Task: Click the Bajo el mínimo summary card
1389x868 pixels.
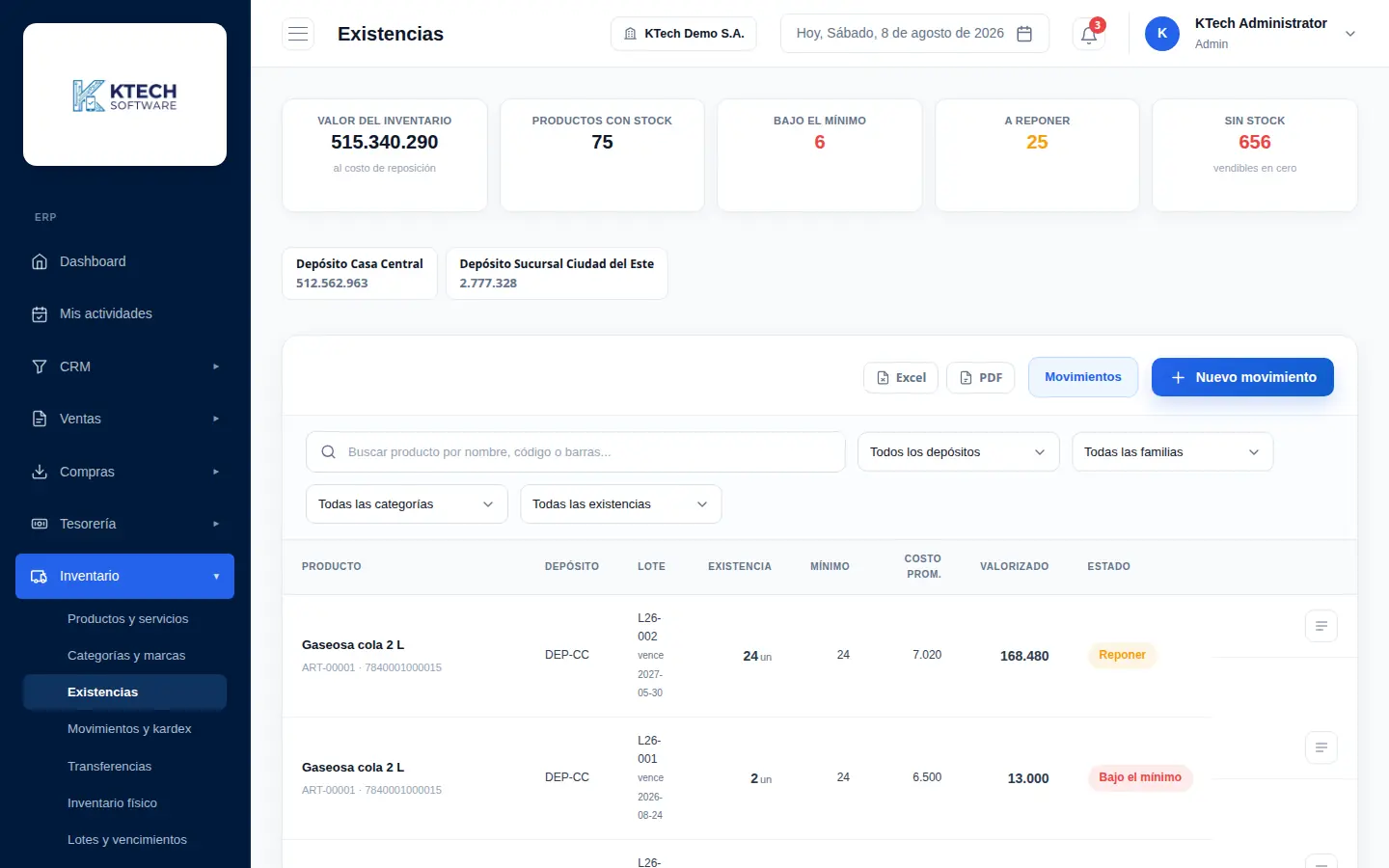Action: pyautogui.click(x=820, y=155)
